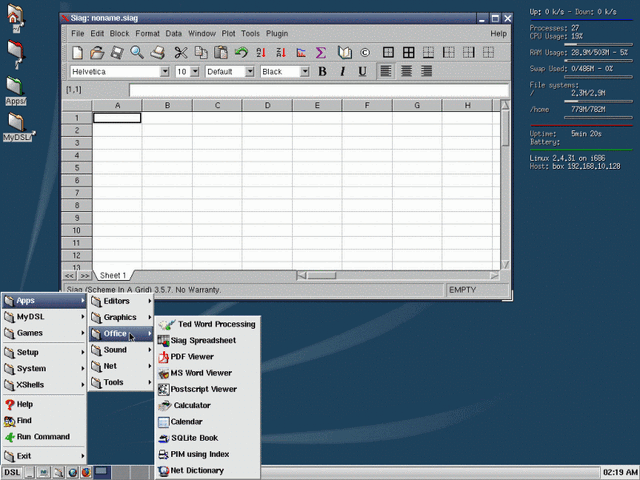Image resolution: width=640 pixels, height=480 pixels.
Task: Copy selection with the copy icon
Action: (x=201, y=52)
